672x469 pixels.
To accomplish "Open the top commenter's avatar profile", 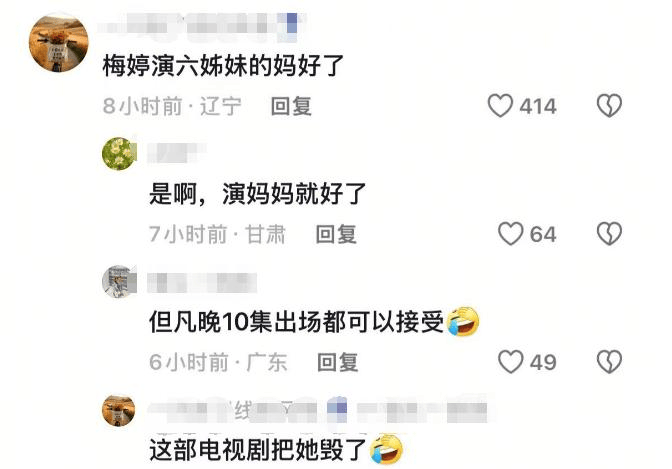I will (58, 42).
